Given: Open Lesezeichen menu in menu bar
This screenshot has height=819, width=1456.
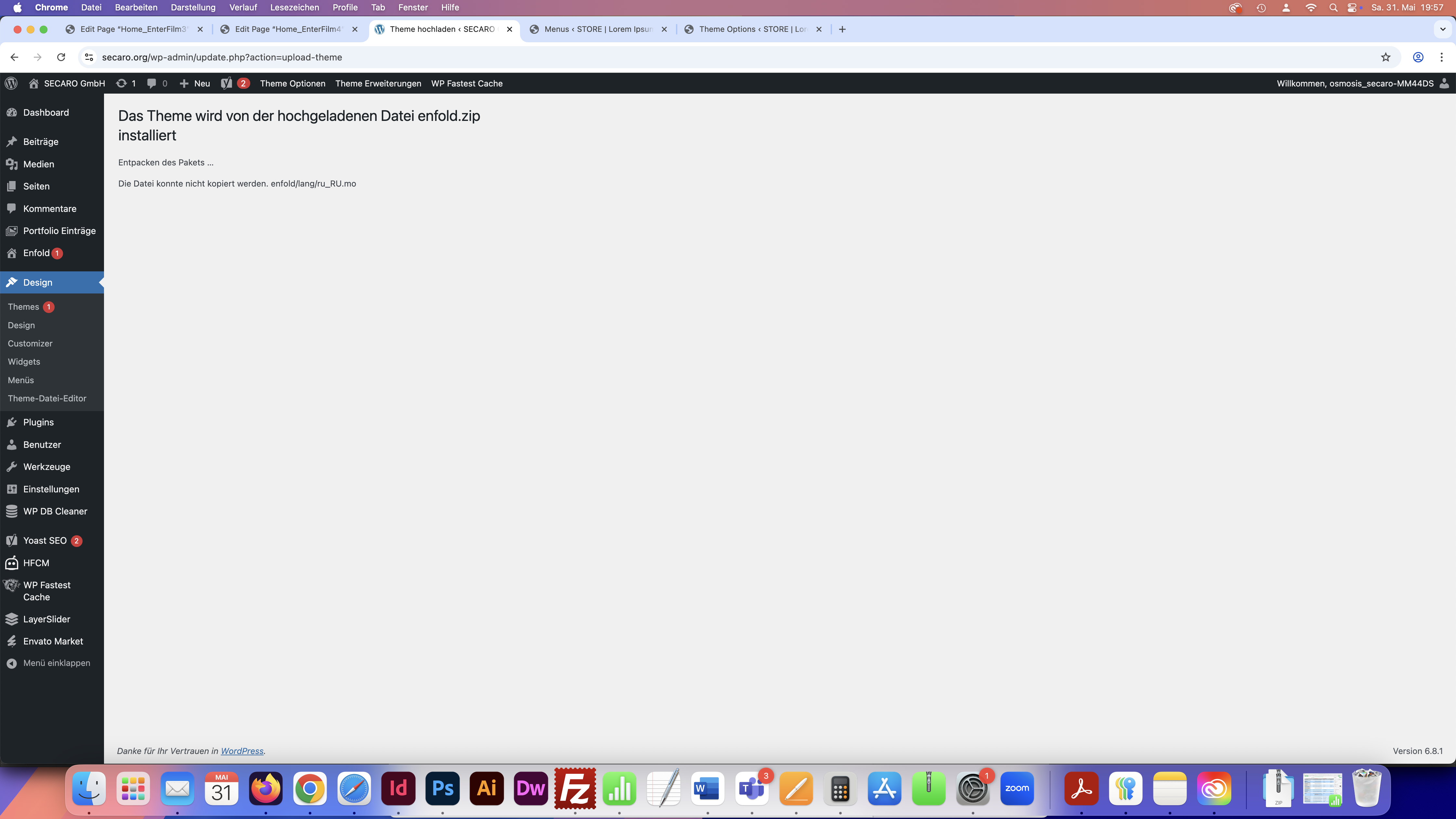Looking at the screenshot, I should tap(294, 7).
